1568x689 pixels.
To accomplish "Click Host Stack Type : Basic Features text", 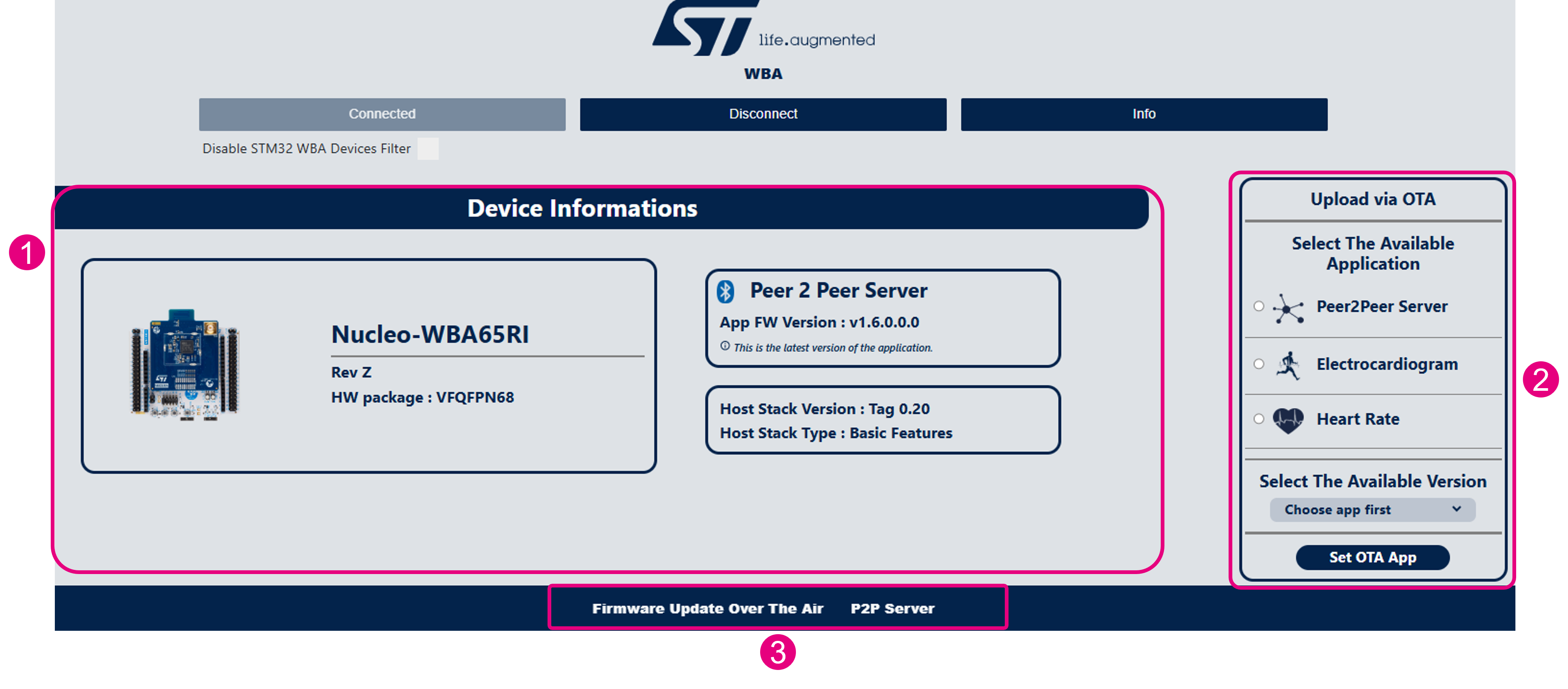I will click(836, 433).
